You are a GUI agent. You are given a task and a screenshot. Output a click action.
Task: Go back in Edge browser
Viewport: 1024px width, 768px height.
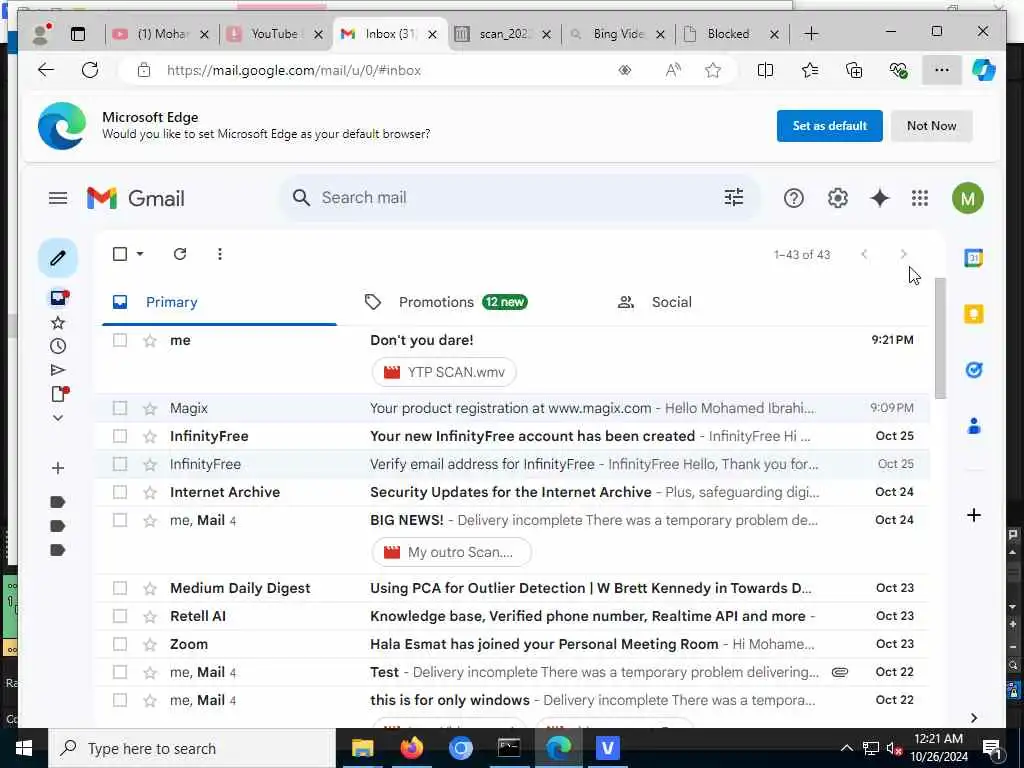coord(46,70)
